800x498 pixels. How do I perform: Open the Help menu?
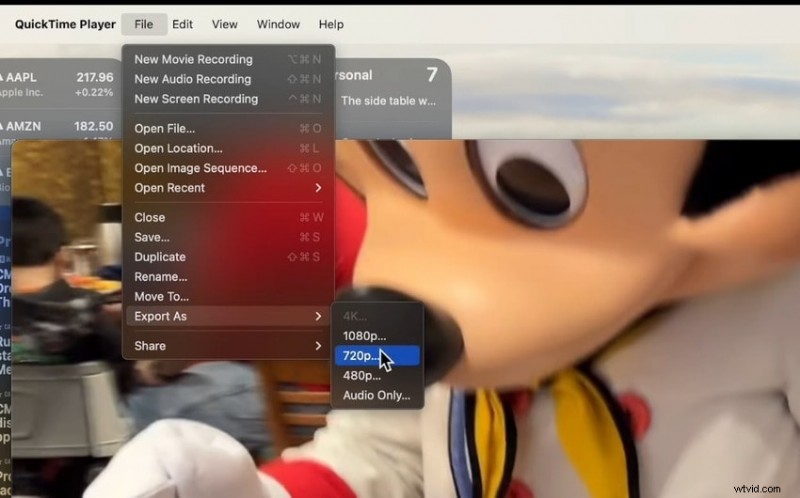click(331, 24)
